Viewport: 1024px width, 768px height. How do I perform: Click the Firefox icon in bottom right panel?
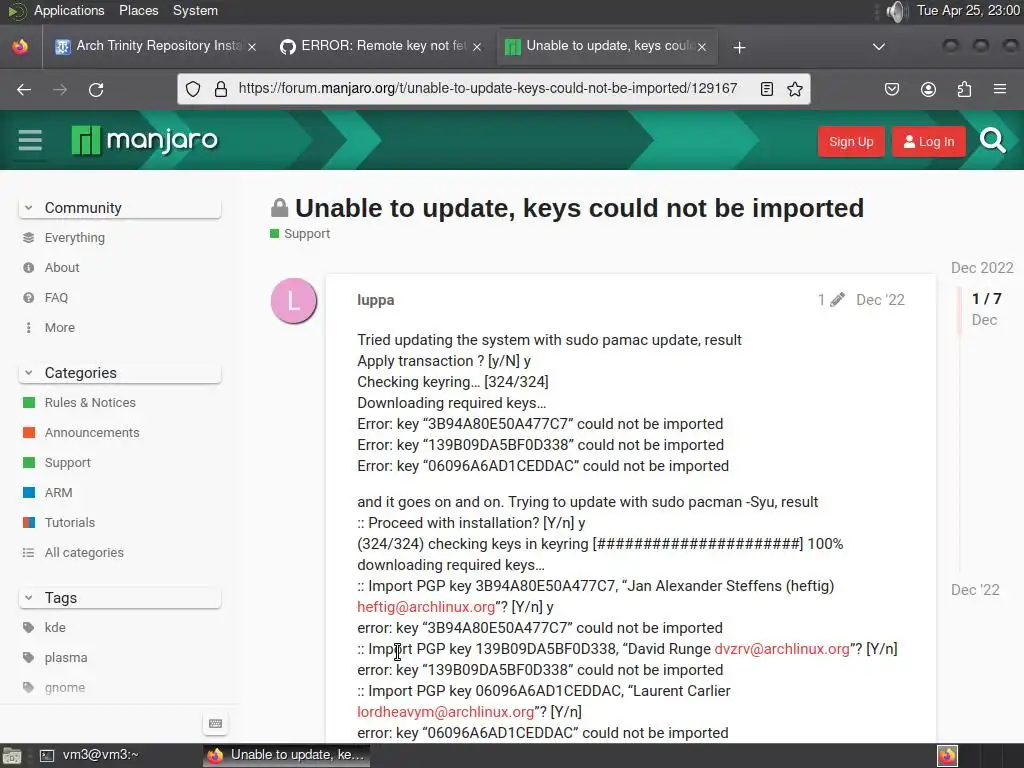click(x=948, y=756)
